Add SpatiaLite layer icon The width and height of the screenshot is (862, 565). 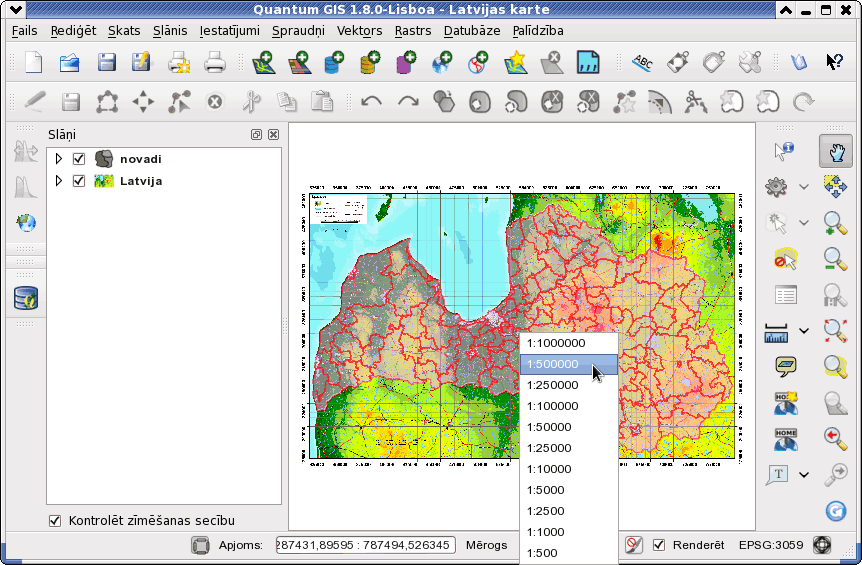pyautogui.click(x=370, y=62)
